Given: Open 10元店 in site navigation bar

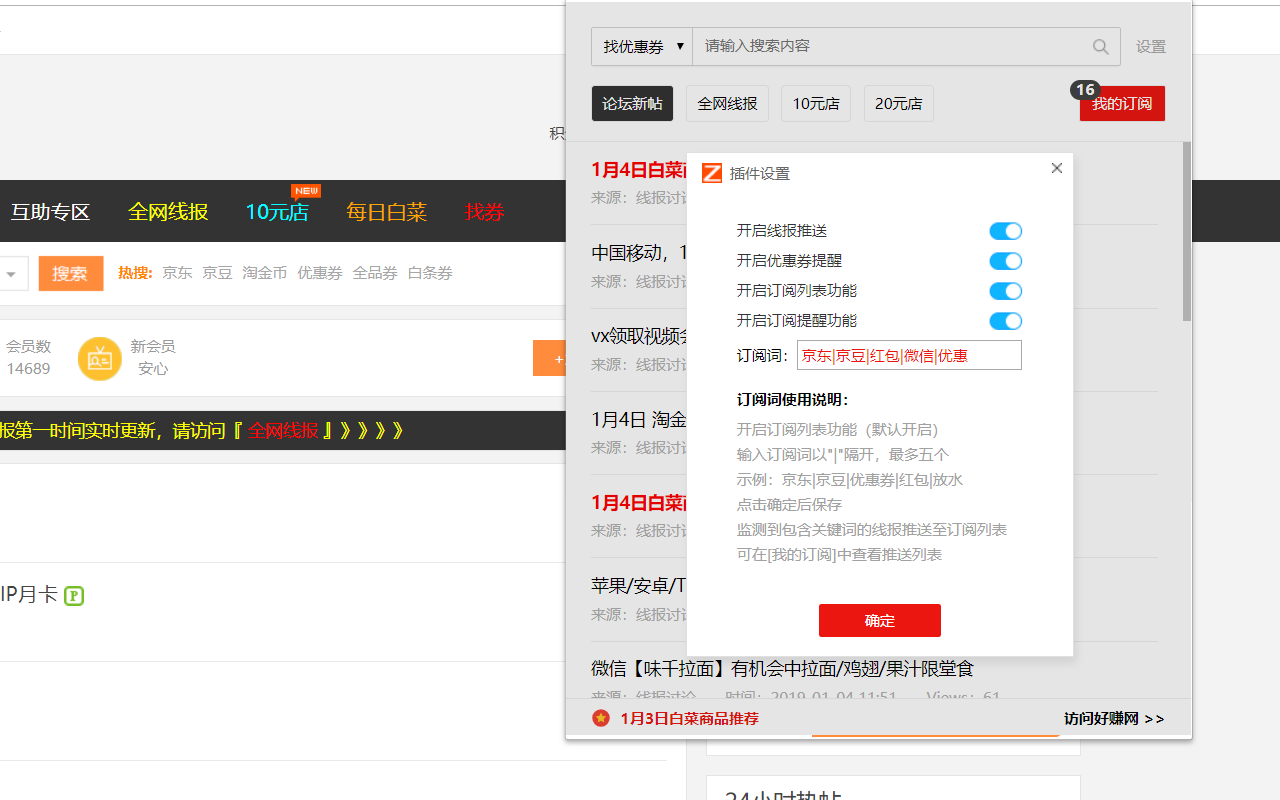Looking at the screenshot, I should click(277, 212).
